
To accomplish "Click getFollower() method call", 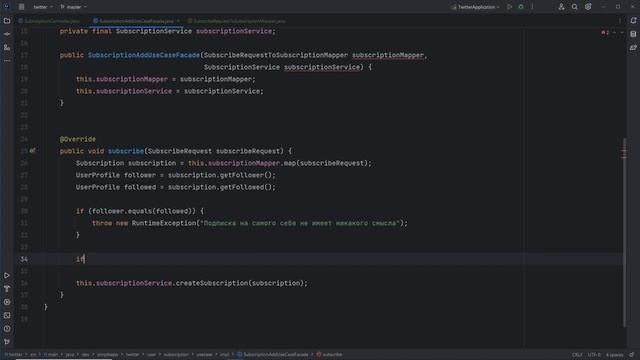I will click(247, 175).
